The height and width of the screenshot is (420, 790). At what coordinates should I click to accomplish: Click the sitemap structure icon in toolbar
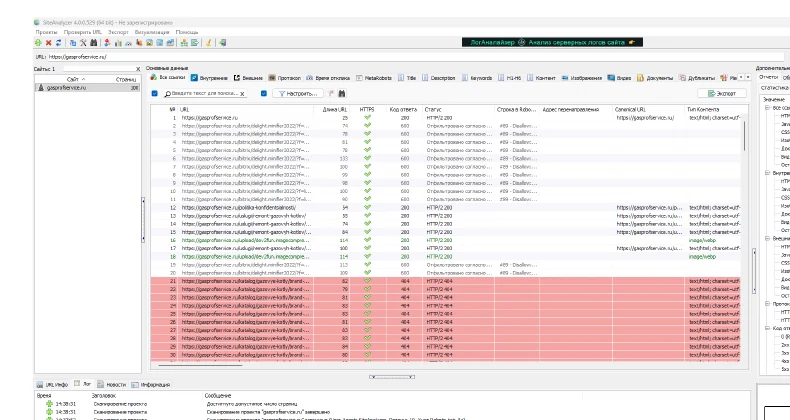[x=184, y=43]
